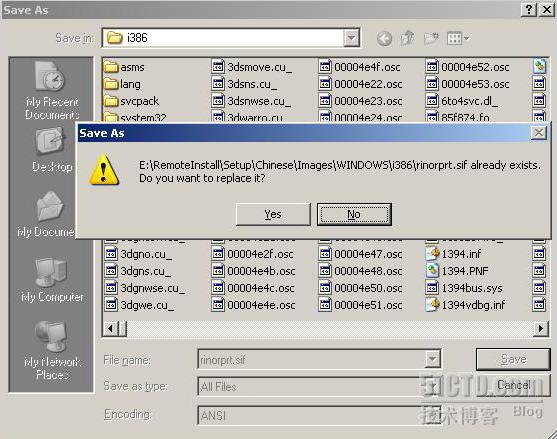This screenshot has height=439, width=557.
Task: Select file 3dgno.cu_
Action: 138,254
